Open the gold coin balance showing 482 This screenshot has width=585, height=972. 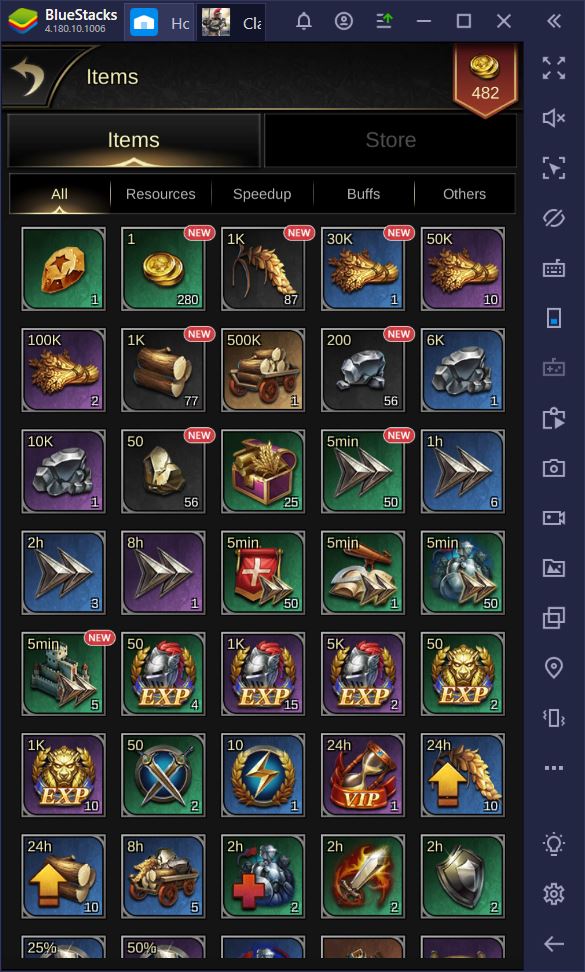[x=485, y=81]
